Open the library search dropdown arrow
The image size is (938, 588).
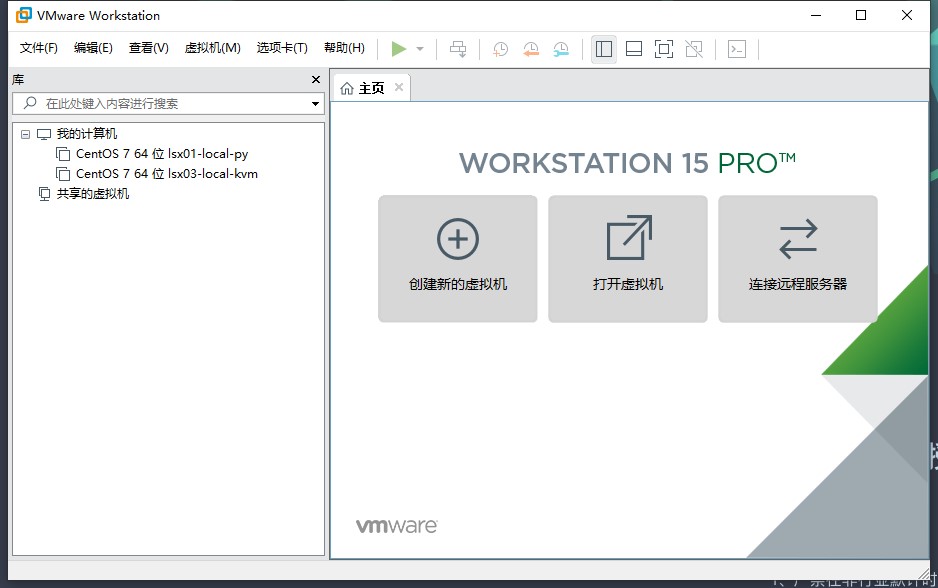(315, 103)
